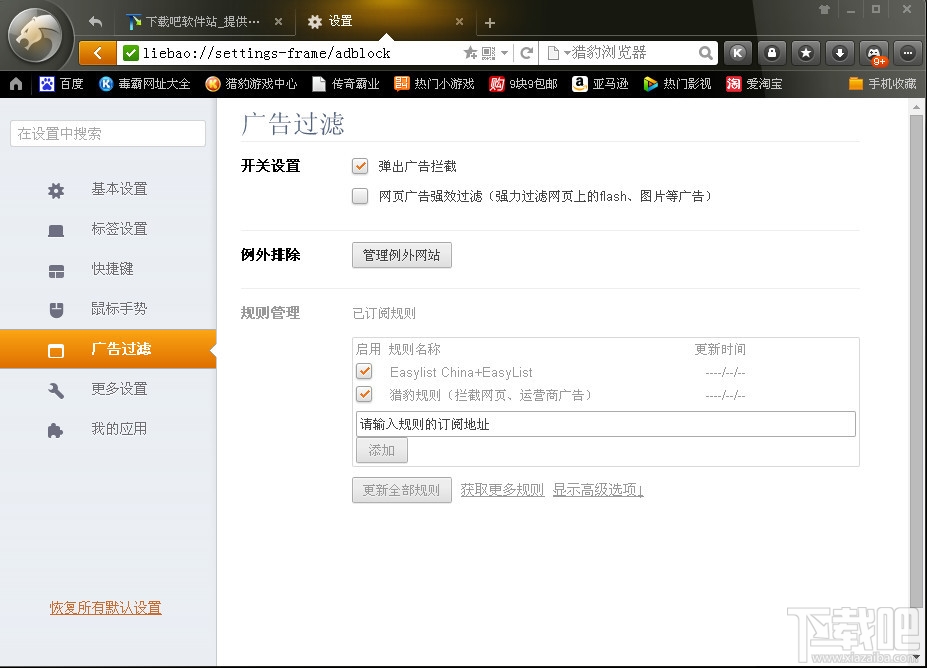The width and height of the screenshot is (927, 668).
Task: Select the gear icon next to 基本设置
Action: tap(55, 189)
